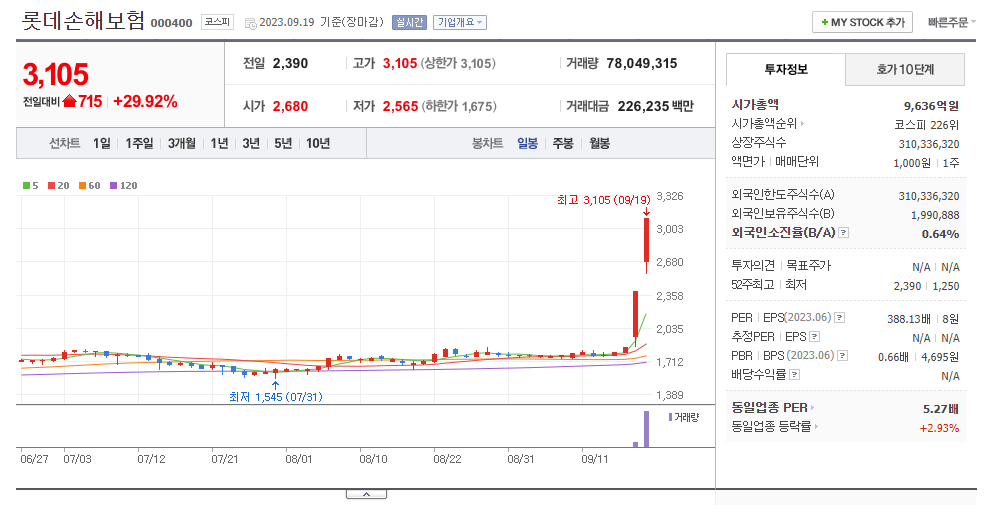Click the purple 거래량 legend marker
Screen dimensions: 986x505
click(670, 417)
